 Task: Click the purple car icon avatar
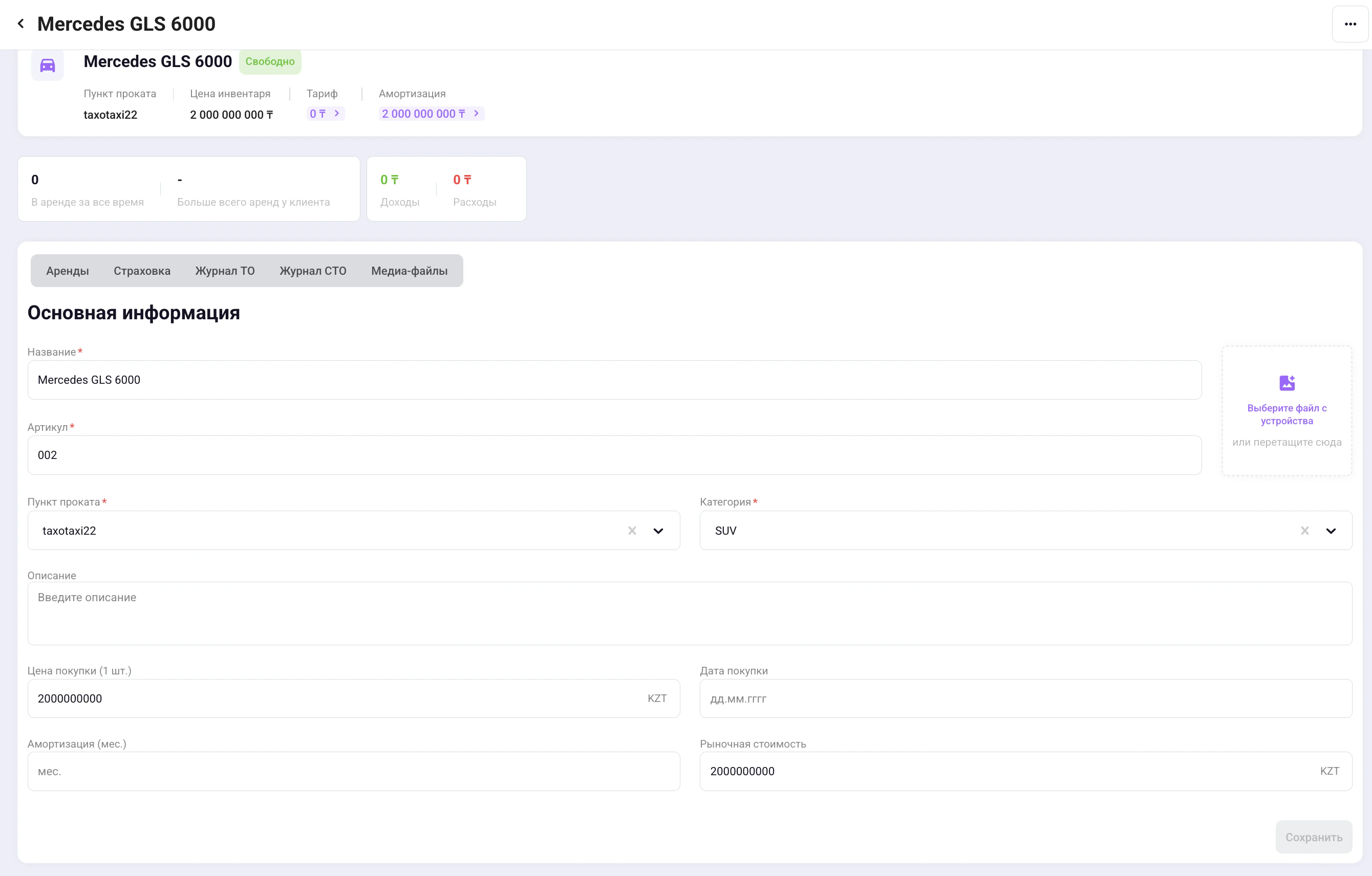coord(47,64)
